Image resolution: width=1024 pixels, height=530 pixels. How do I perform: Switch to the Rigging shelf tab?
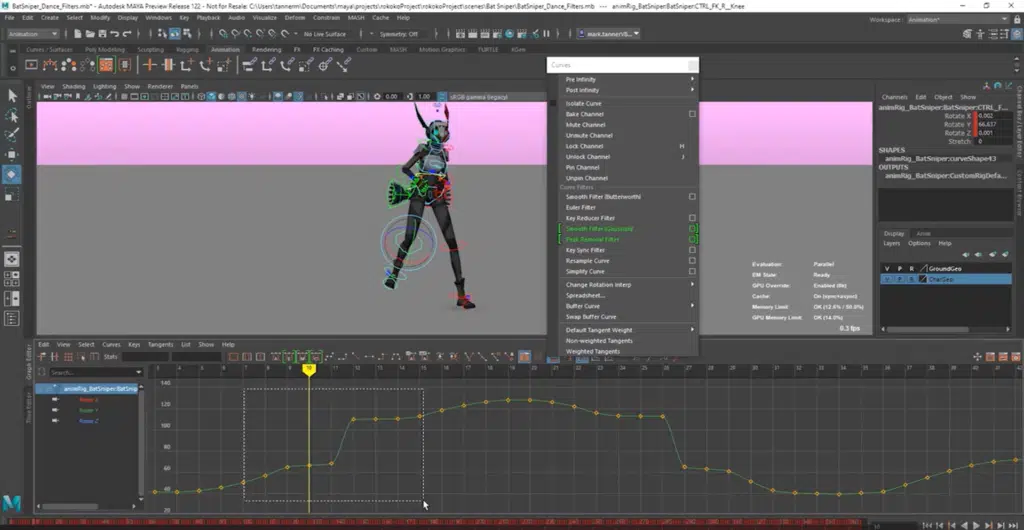point(187,50)
